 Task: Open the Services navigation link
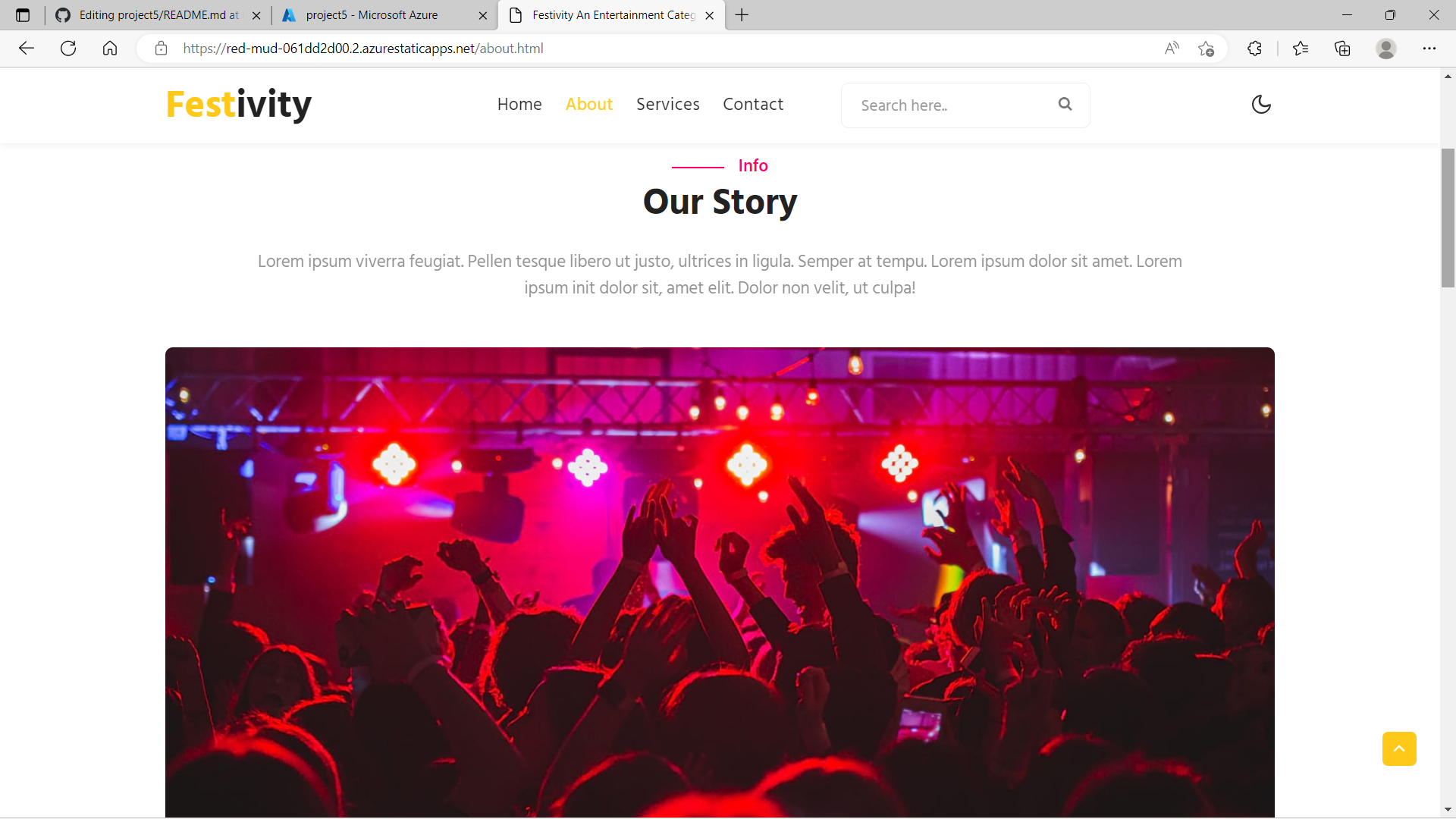(x=667, y=105)
